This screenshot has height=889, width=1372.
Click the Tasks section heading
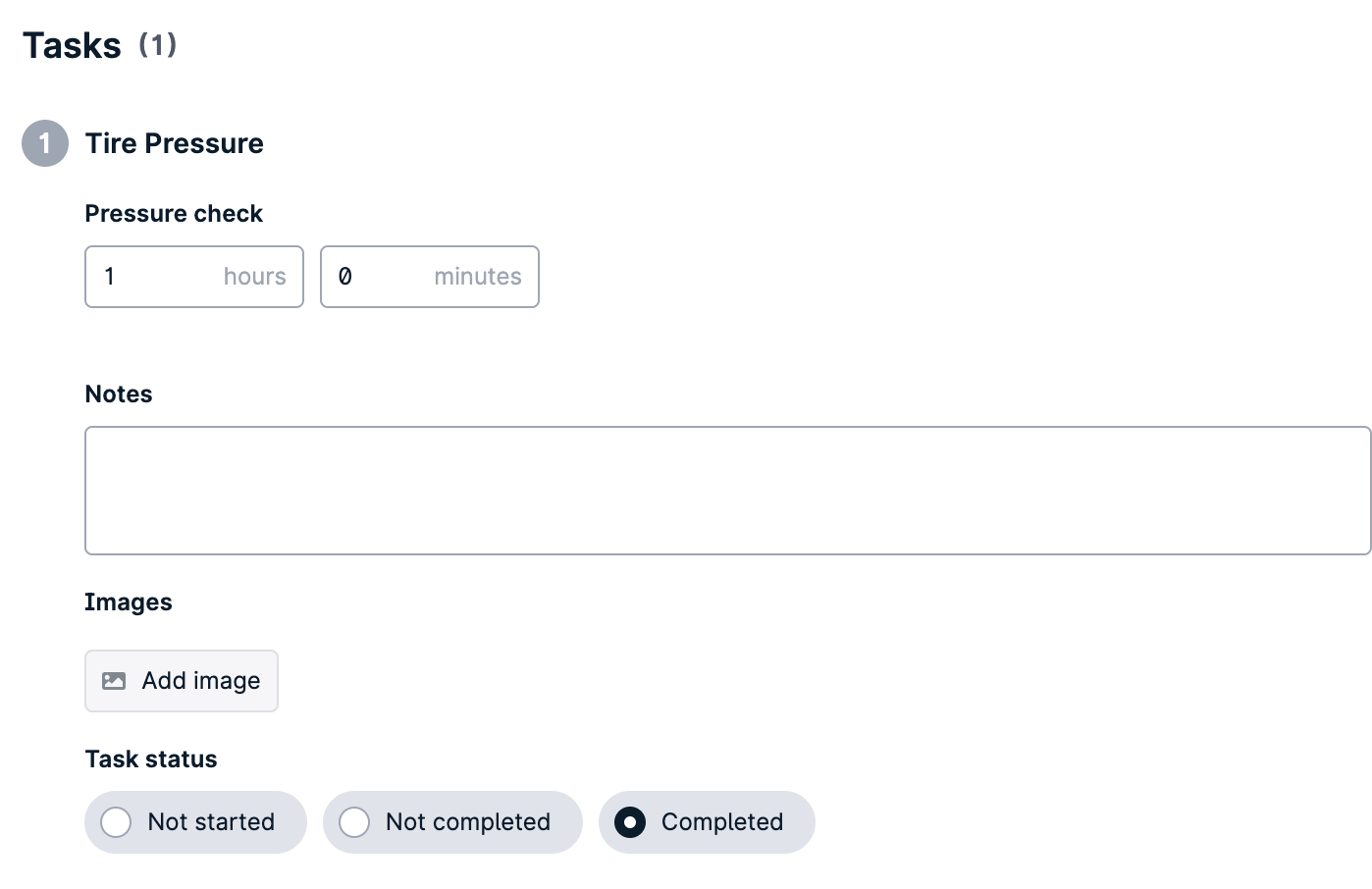coord(72,45)
